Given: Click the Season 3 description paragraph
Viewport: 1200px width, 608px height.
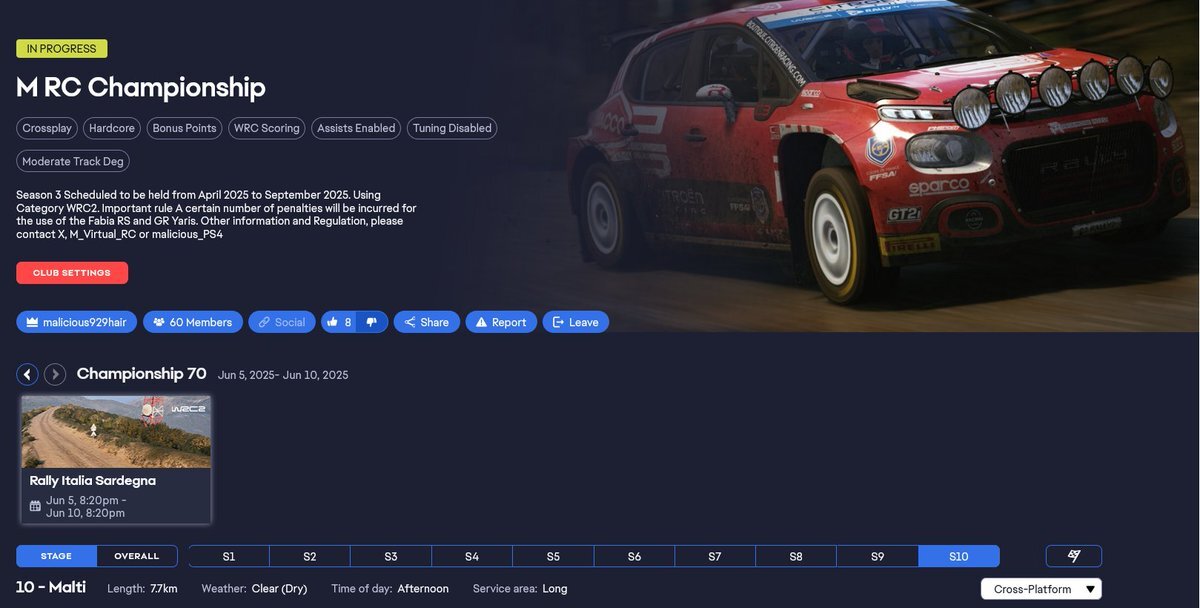Looking at the screenshot, I should 216,214.
